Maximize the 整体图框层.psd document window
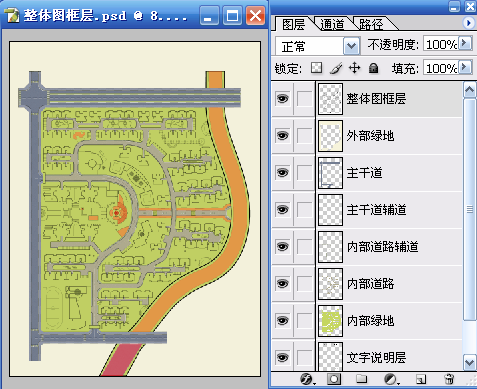 coord(232,16)
